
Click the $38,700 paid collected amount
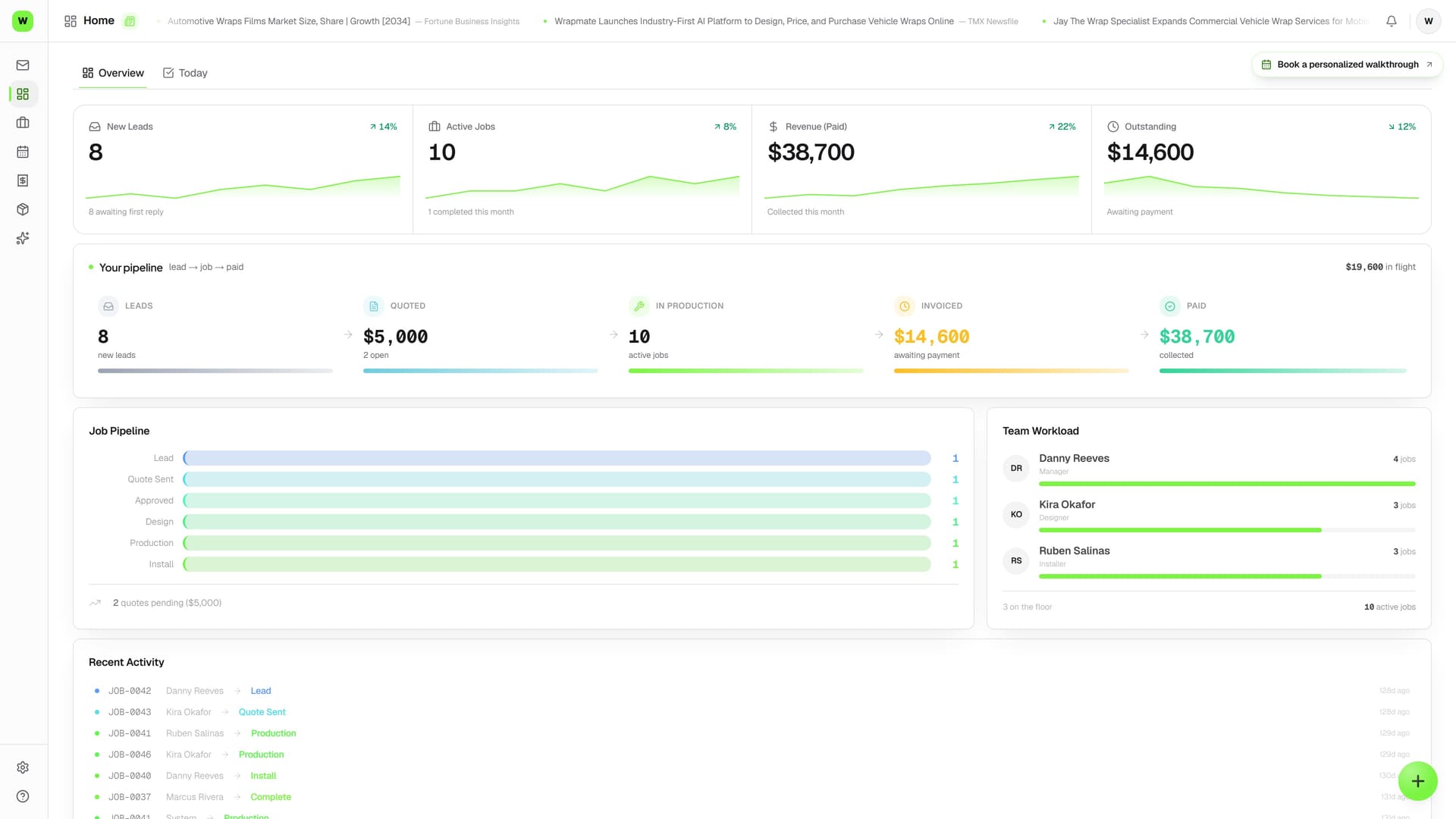[x=1197, y=337]
